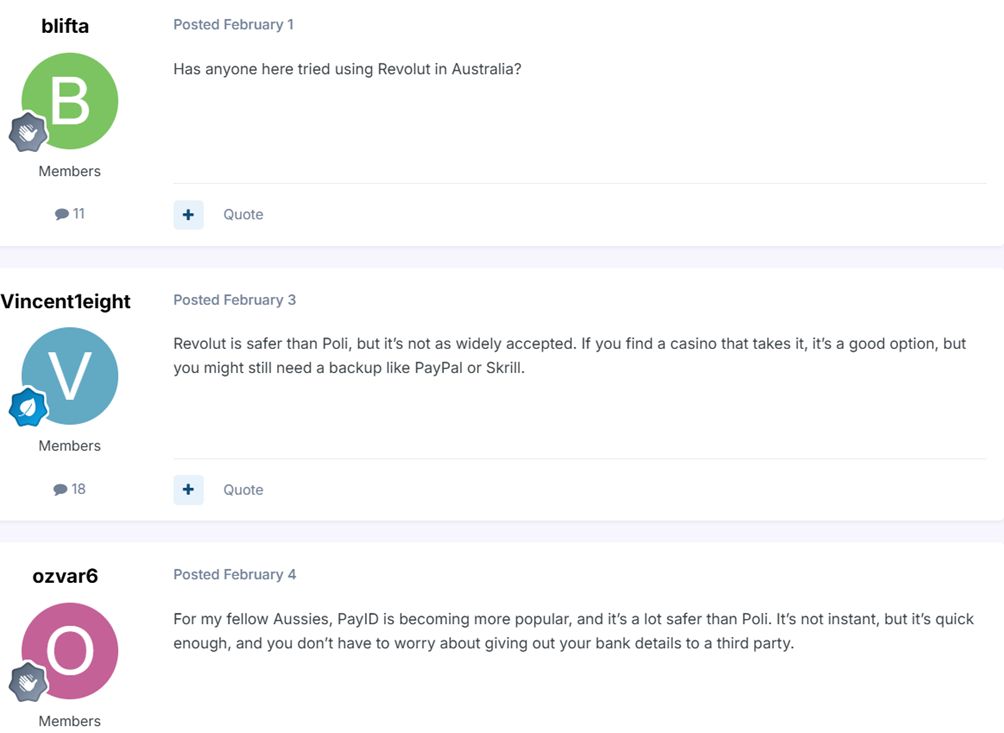This screenshot has height=733, width=1004.
Task: Toggle multiquote on Vincent1eight's post
Action: point(189,489)
